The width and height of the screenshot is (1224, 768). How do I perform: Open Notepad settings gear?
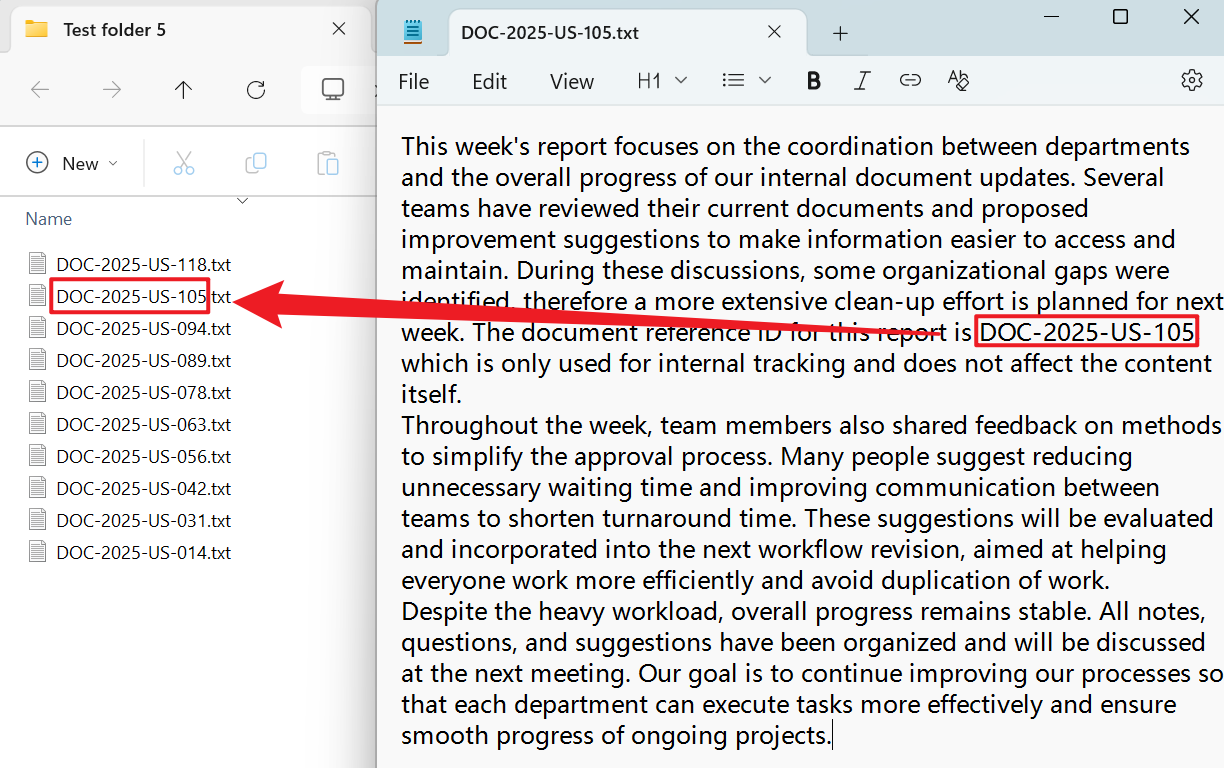tap(1191, 81)
